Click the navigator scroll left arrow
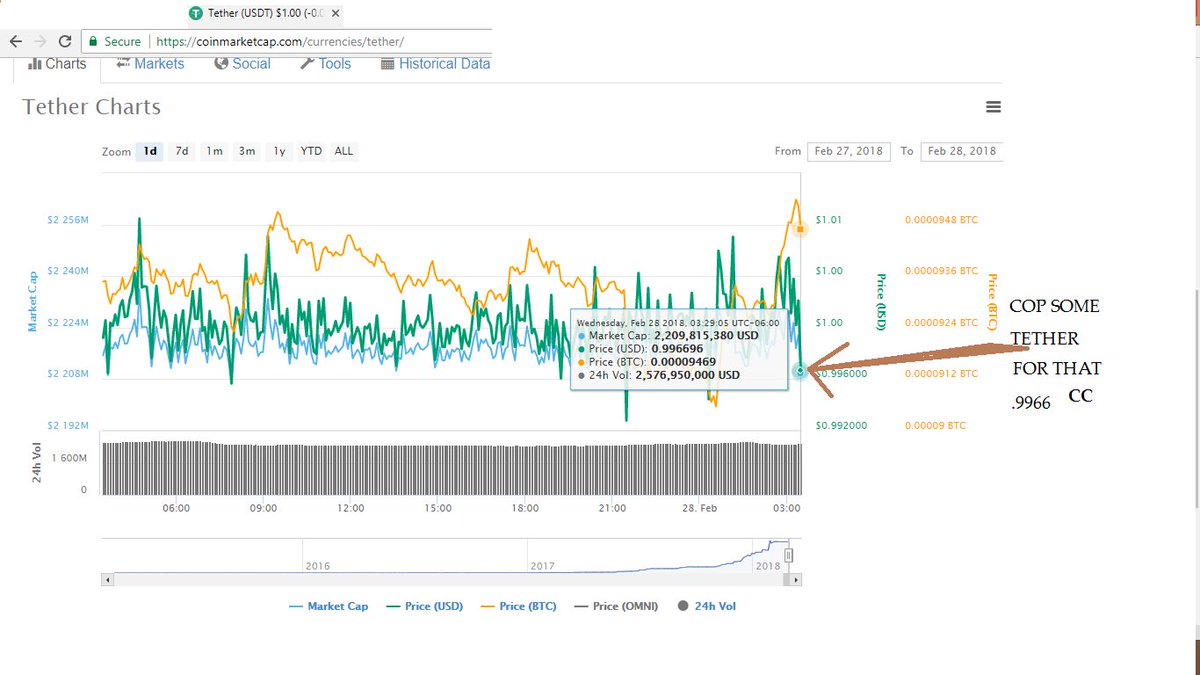 (106, 579)
